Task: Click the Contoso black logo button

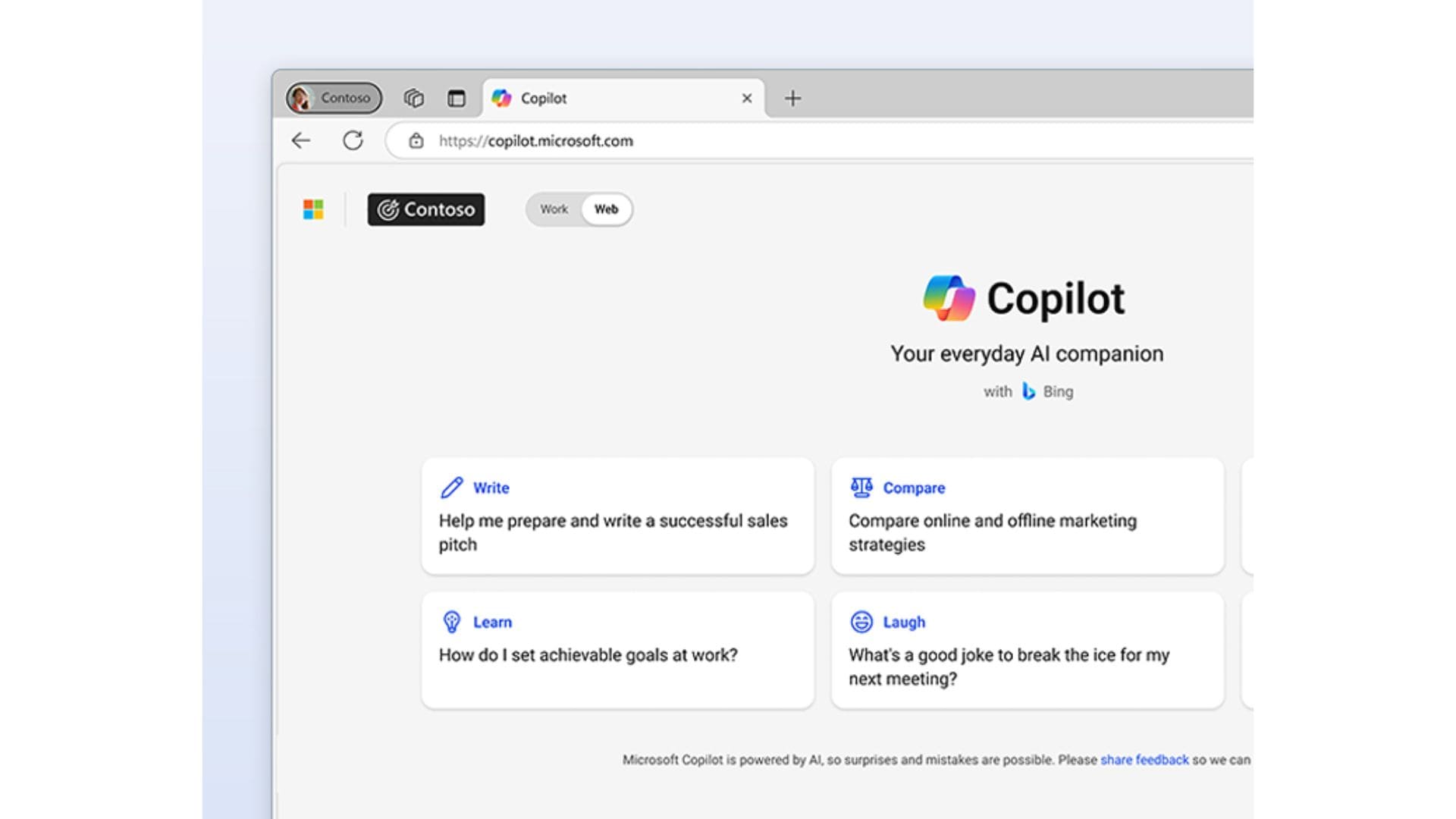Action: tap(426, 209)
